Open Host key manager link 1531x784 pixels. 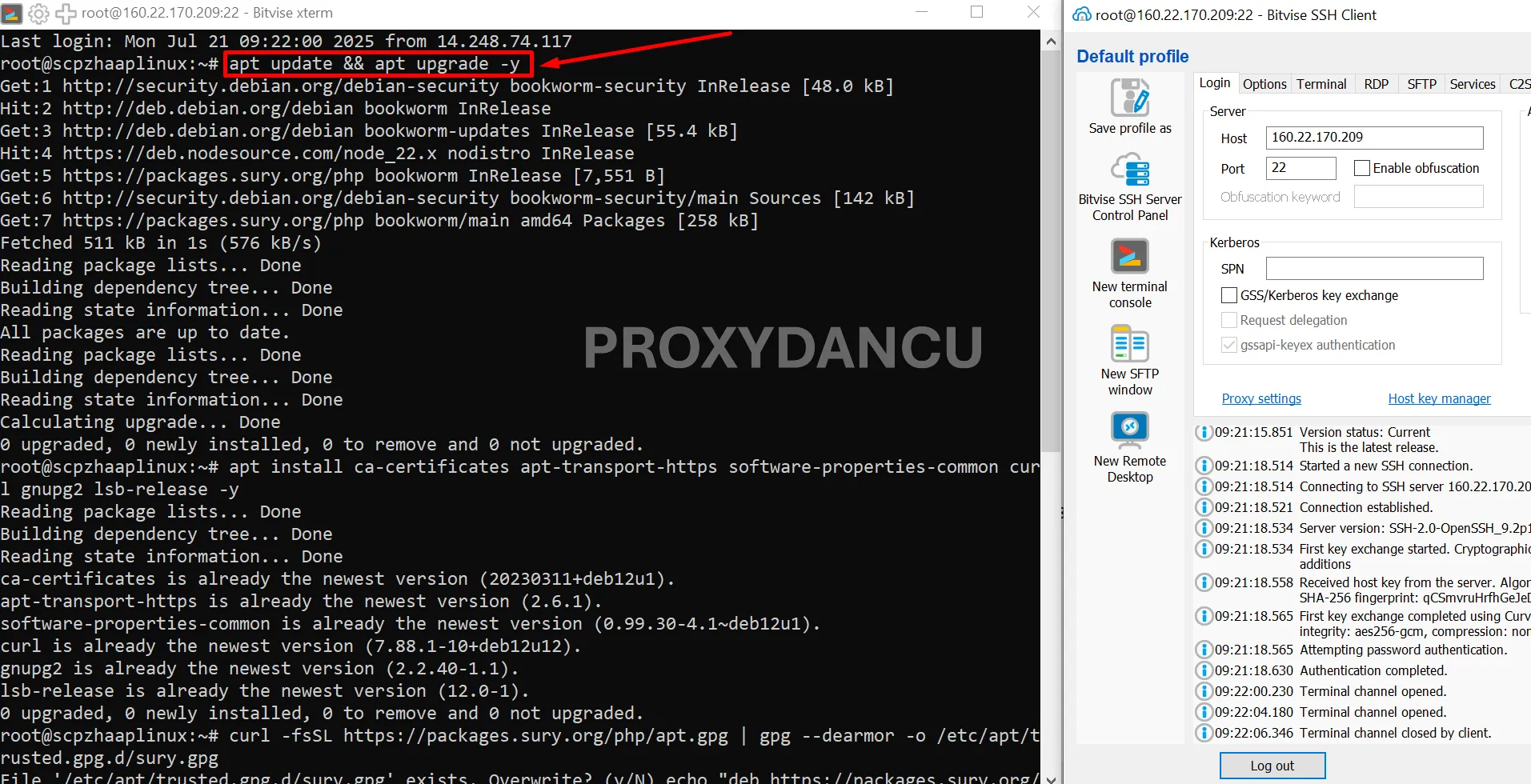tap(1439, 398)
